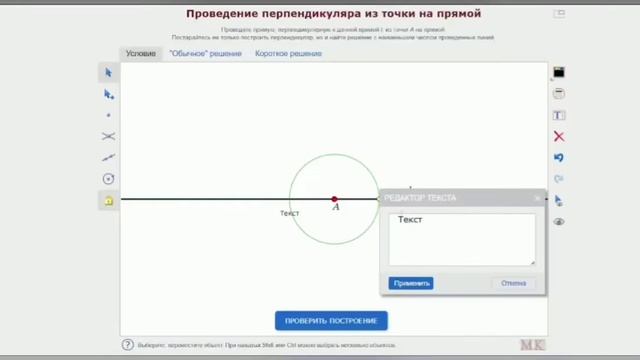This screenshot has width=640, height=360.
Task: Open the line style round icon
Action: click(x=559, y=93)
